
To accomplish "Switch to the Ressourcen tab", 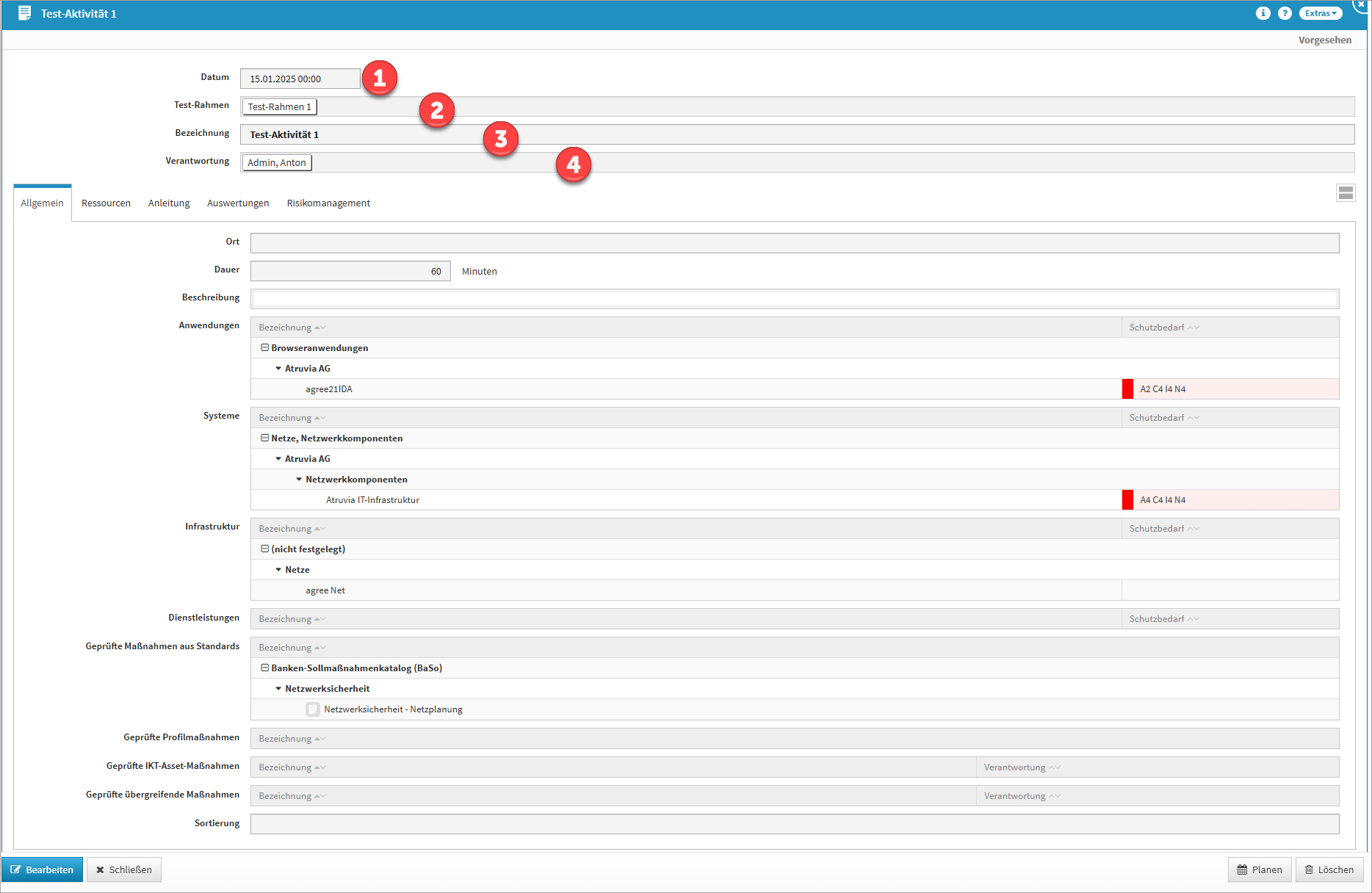I will (106, 203).
